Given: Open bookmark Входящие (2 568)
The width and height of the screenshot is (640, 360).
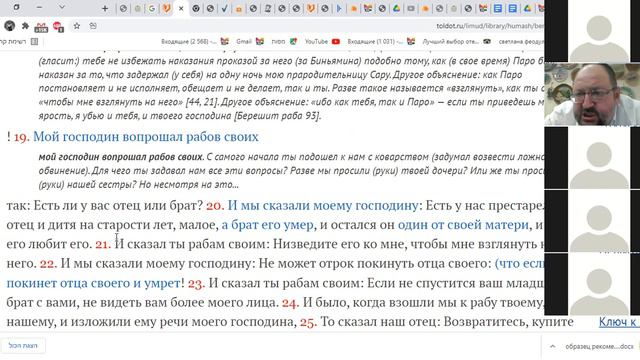Looking at the screenshot, I should tap(195, 41).
